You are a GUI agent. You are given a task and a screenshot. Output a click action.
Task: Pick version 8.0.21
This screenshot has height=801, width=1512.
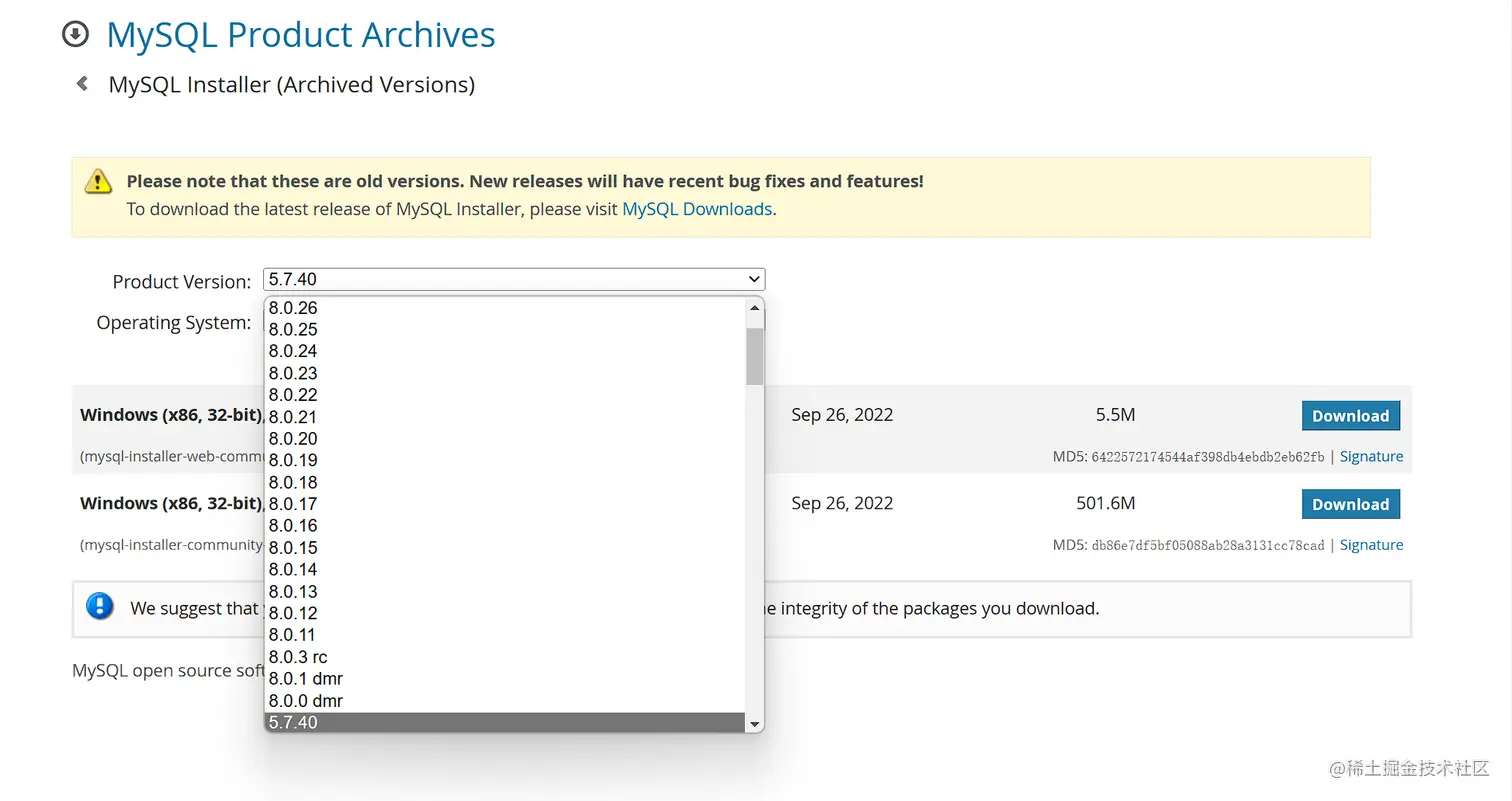pos(505,417)
